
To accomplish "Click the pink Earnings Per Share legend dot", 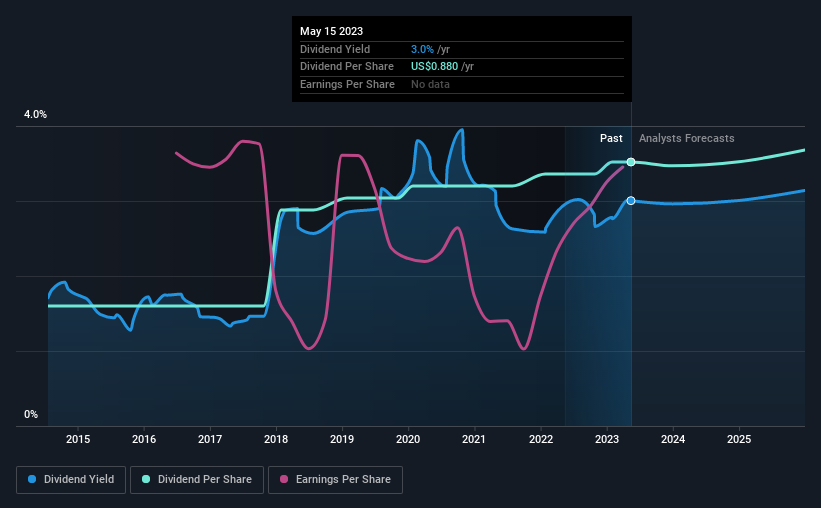I will [x=284, y=479].
